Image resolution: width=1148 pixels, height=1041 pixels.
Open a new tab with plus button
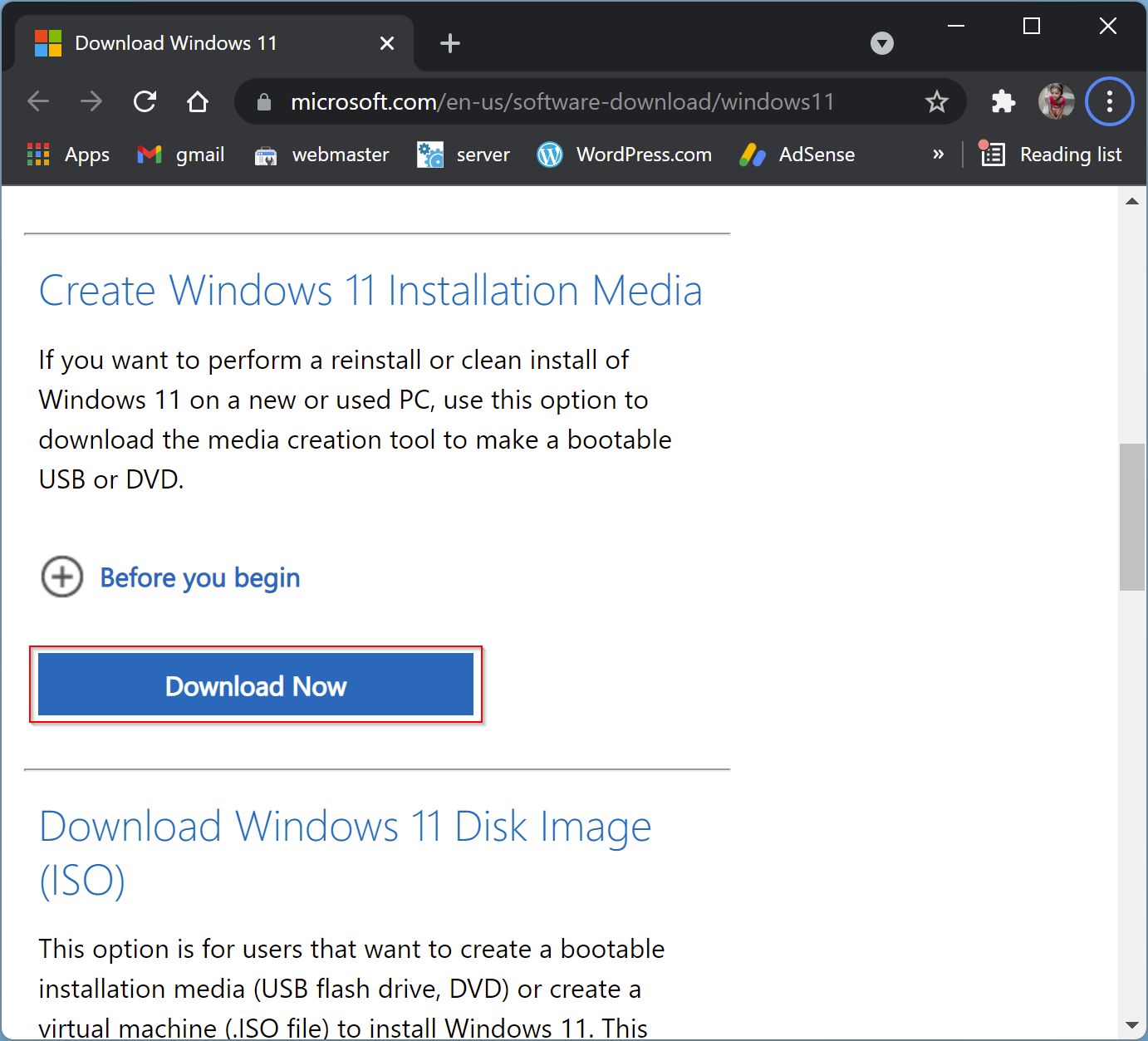point(450,43)
